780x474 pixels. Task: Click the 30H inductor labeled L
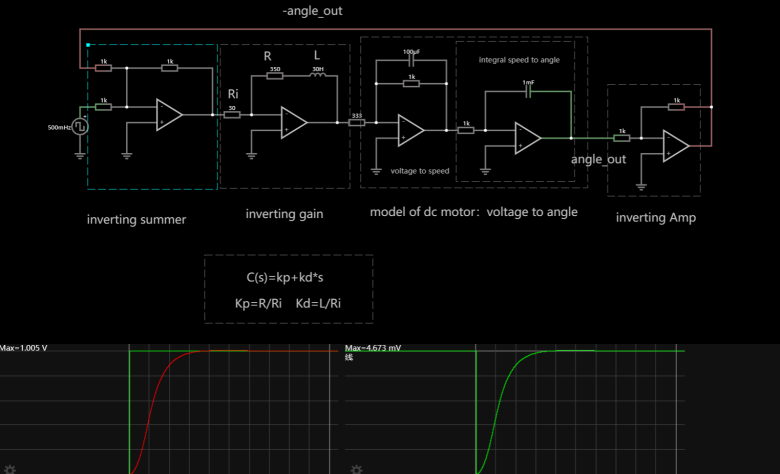(x=318, y=76)
